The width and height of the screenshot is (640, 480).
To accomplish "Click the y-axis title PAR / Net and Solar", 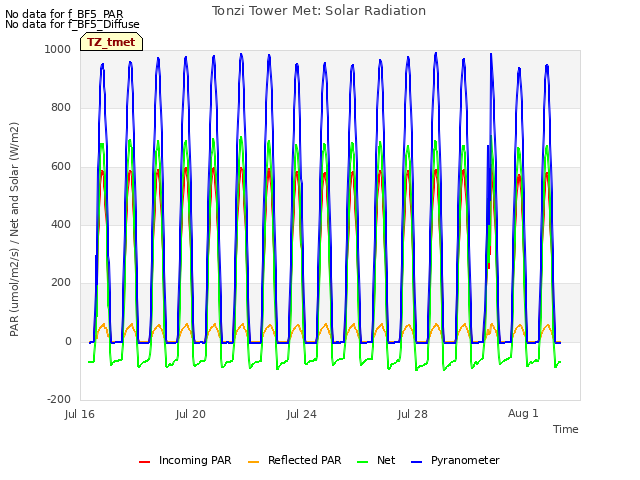I will pos(14,229).
